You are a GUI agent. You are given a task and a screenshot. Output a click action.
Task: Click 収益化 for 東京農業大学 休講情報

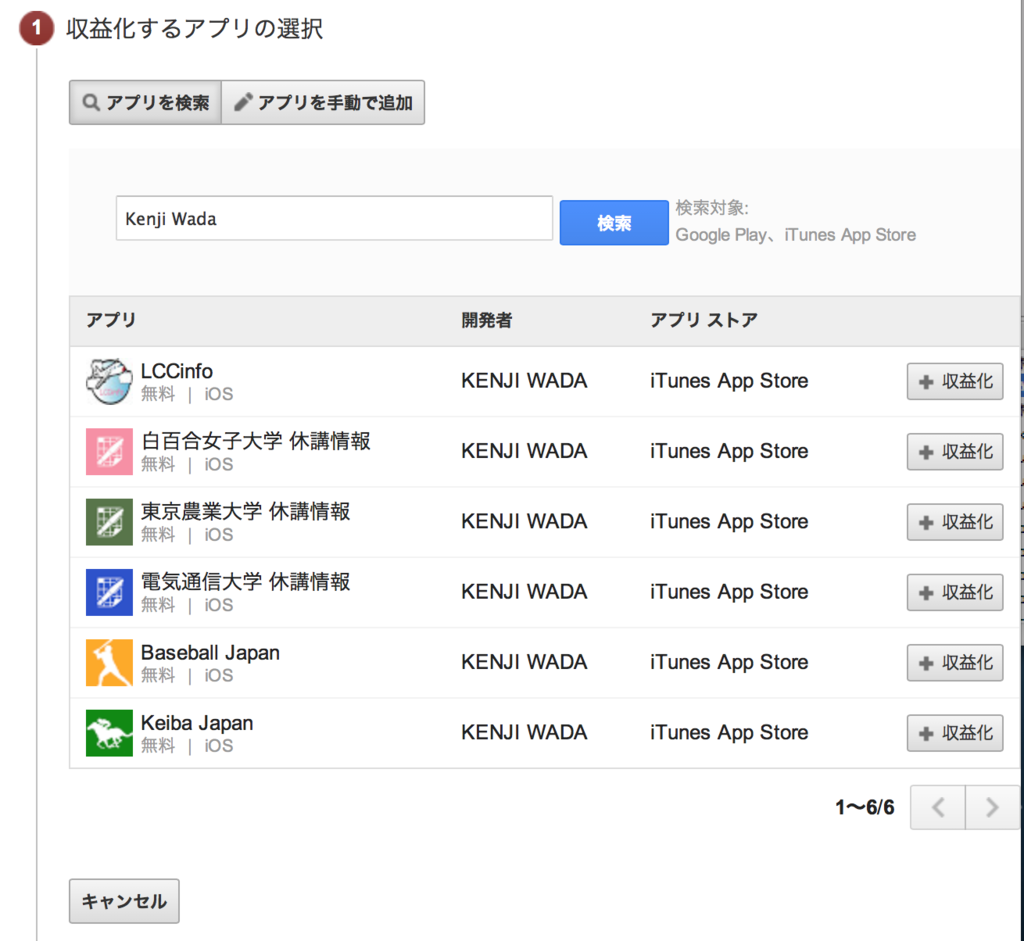955,522
